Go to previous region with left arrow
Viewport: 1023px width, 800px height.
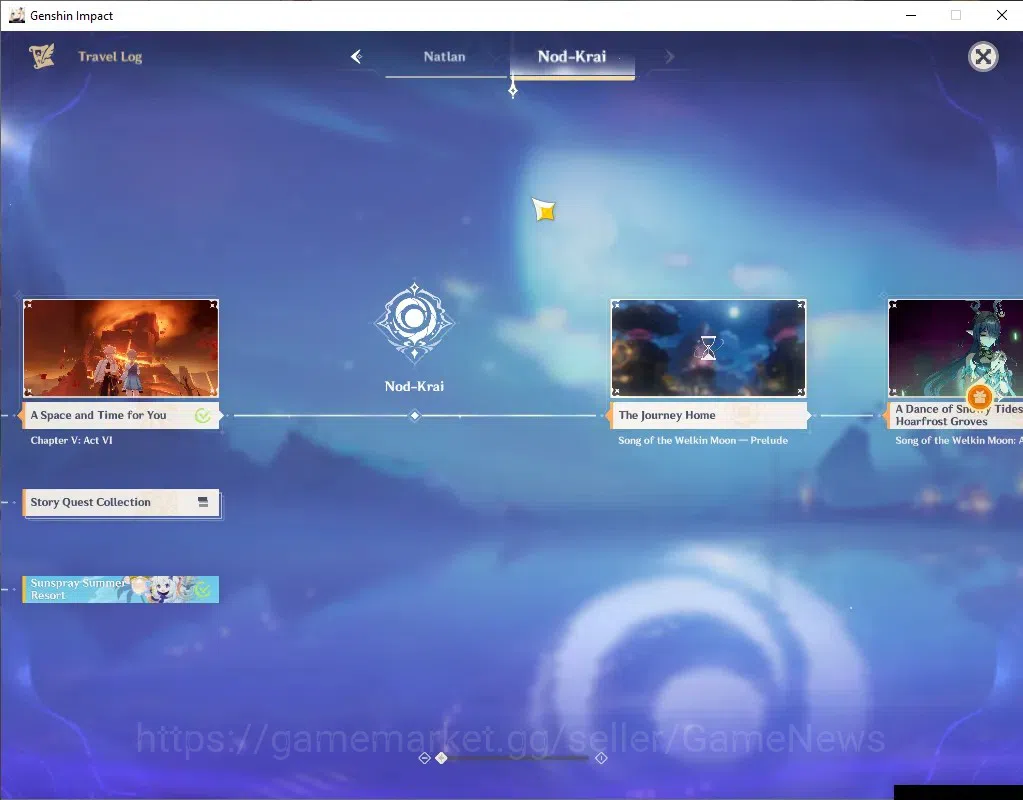pos(356,57)
